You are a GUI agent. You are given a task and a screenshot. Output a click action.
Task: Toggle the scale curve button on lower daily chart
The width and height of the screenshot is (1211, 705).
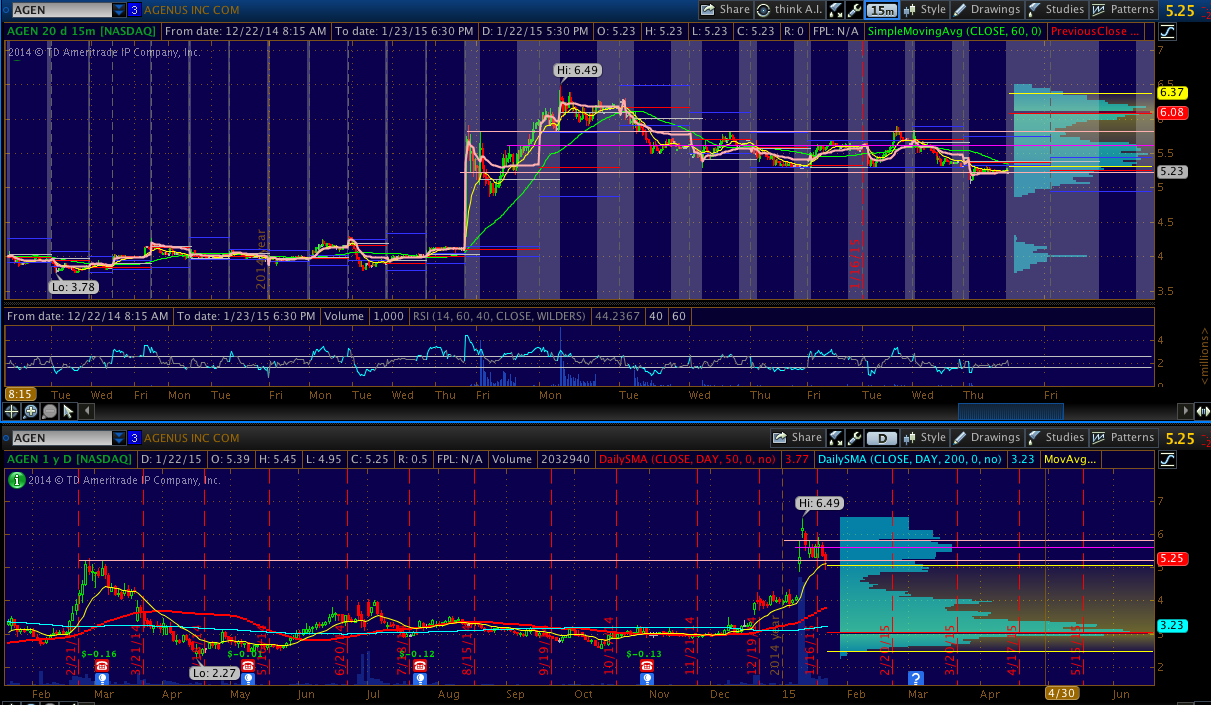click(x=1167, y=459)
